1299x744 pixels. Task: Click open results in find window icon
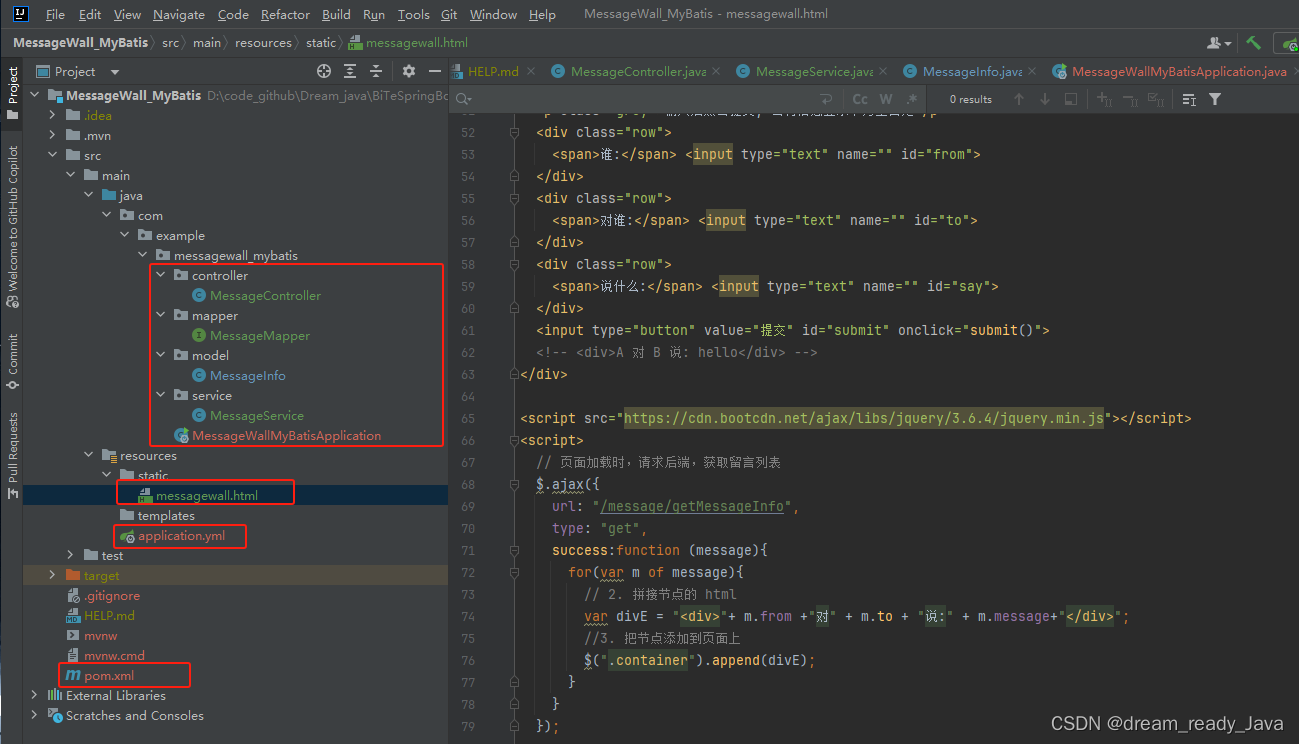click(1071, 99)
